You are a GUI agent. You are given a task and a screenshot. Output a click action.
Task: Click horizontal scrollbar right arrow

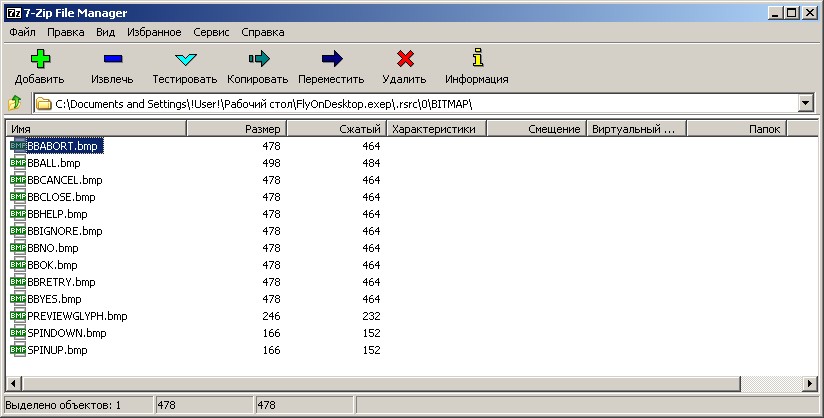(x=810, y=384)
